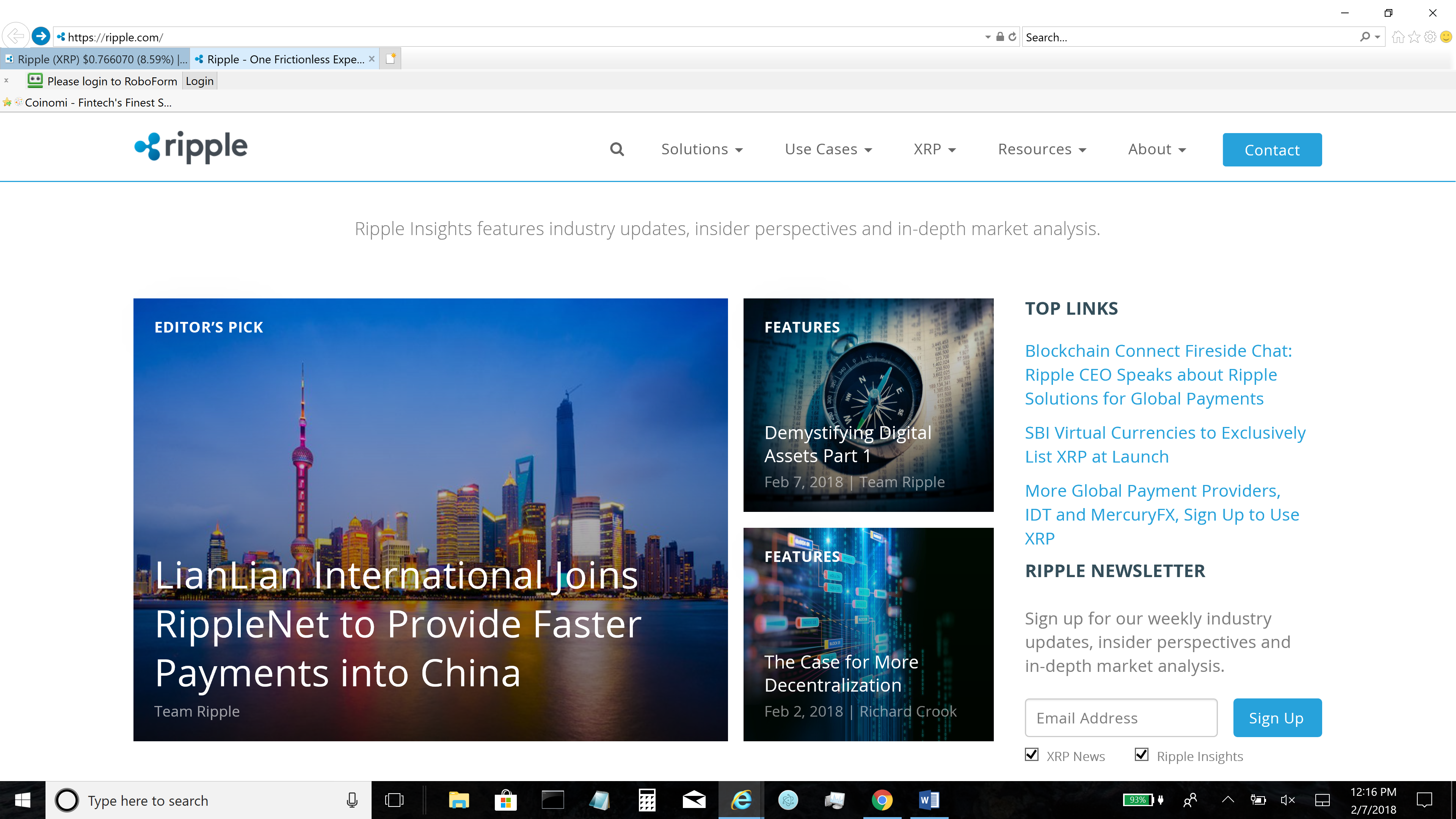Open the address bar autocomplete dropdown arrow
Viewport: 1456px width, 819px height.
(x=987, y=37)
